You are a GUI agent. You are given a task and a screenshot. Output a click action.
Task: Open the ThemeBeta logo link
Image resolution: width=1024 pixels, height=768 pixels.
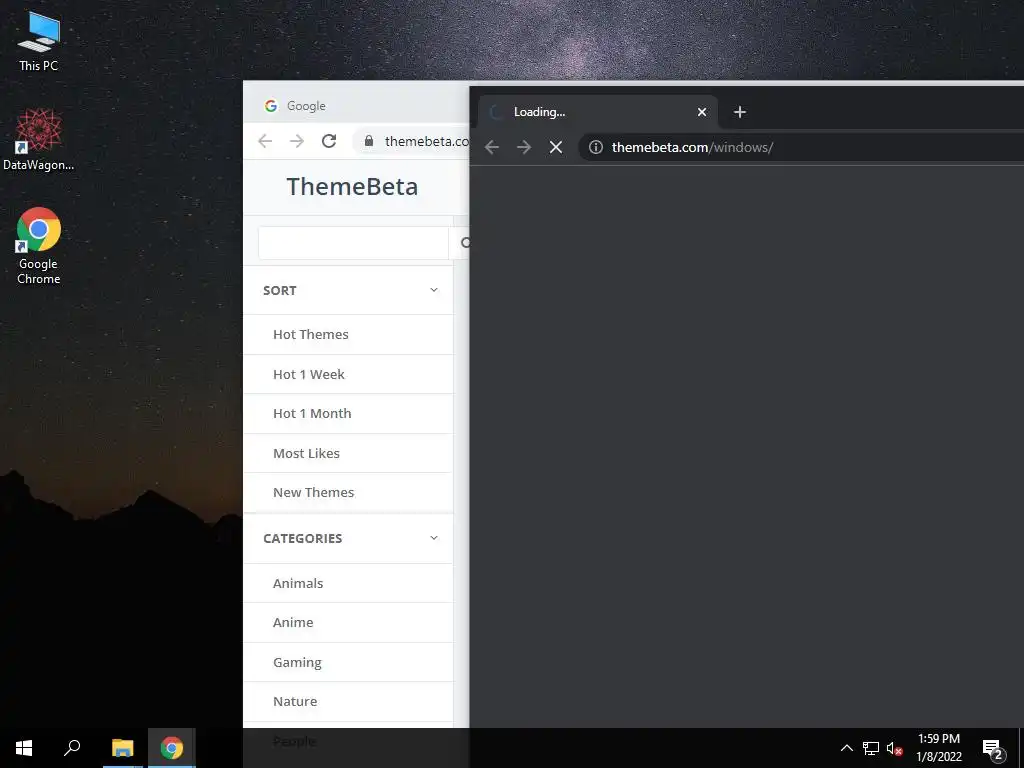(x=352, y=187)
